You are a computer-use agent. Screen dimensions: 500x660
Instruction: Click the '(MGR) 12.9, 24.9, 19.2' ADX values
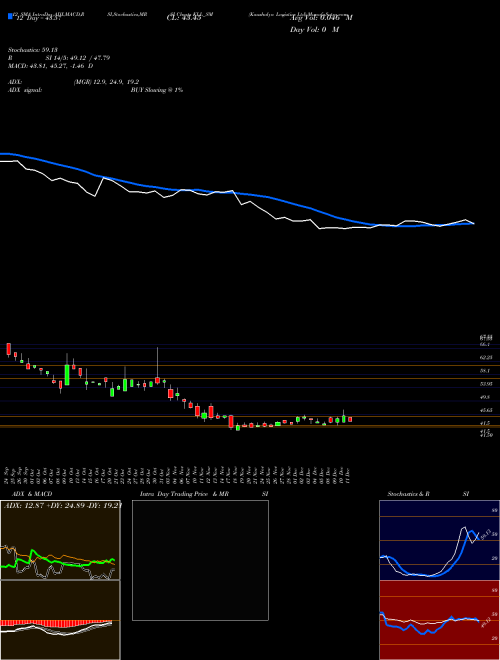pyautogui.click(x=106, y=82)
